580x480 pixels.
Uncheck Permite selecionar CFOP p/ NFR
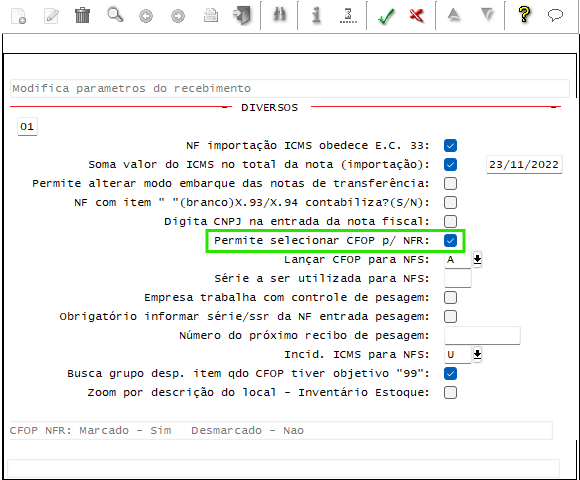450,240
